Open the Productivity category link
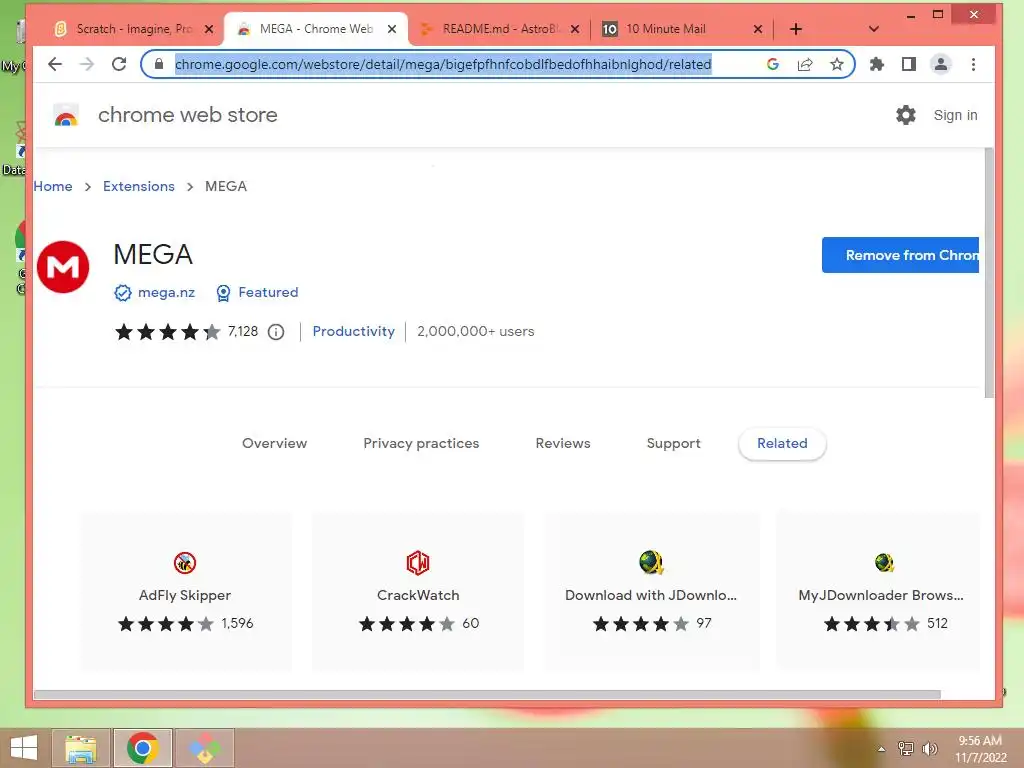The image size is (1024, 768). coord(353,331)
